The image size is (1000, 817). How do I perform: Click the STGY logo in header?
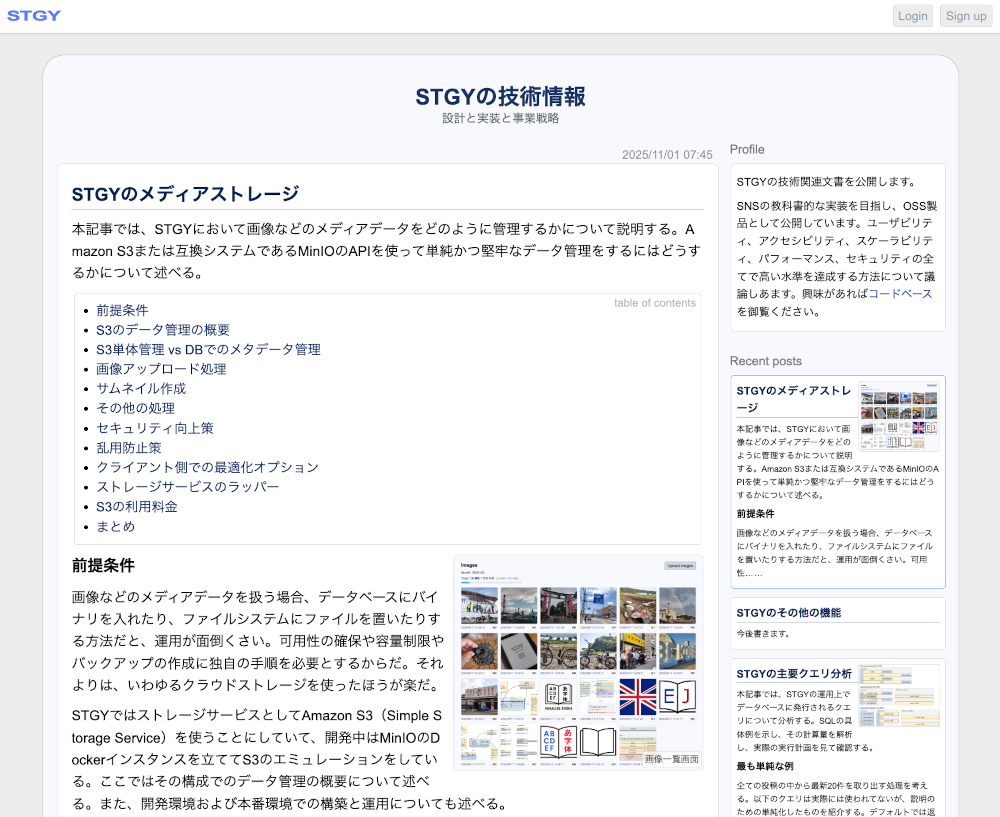pyautogui.click(x=34, y=16)
